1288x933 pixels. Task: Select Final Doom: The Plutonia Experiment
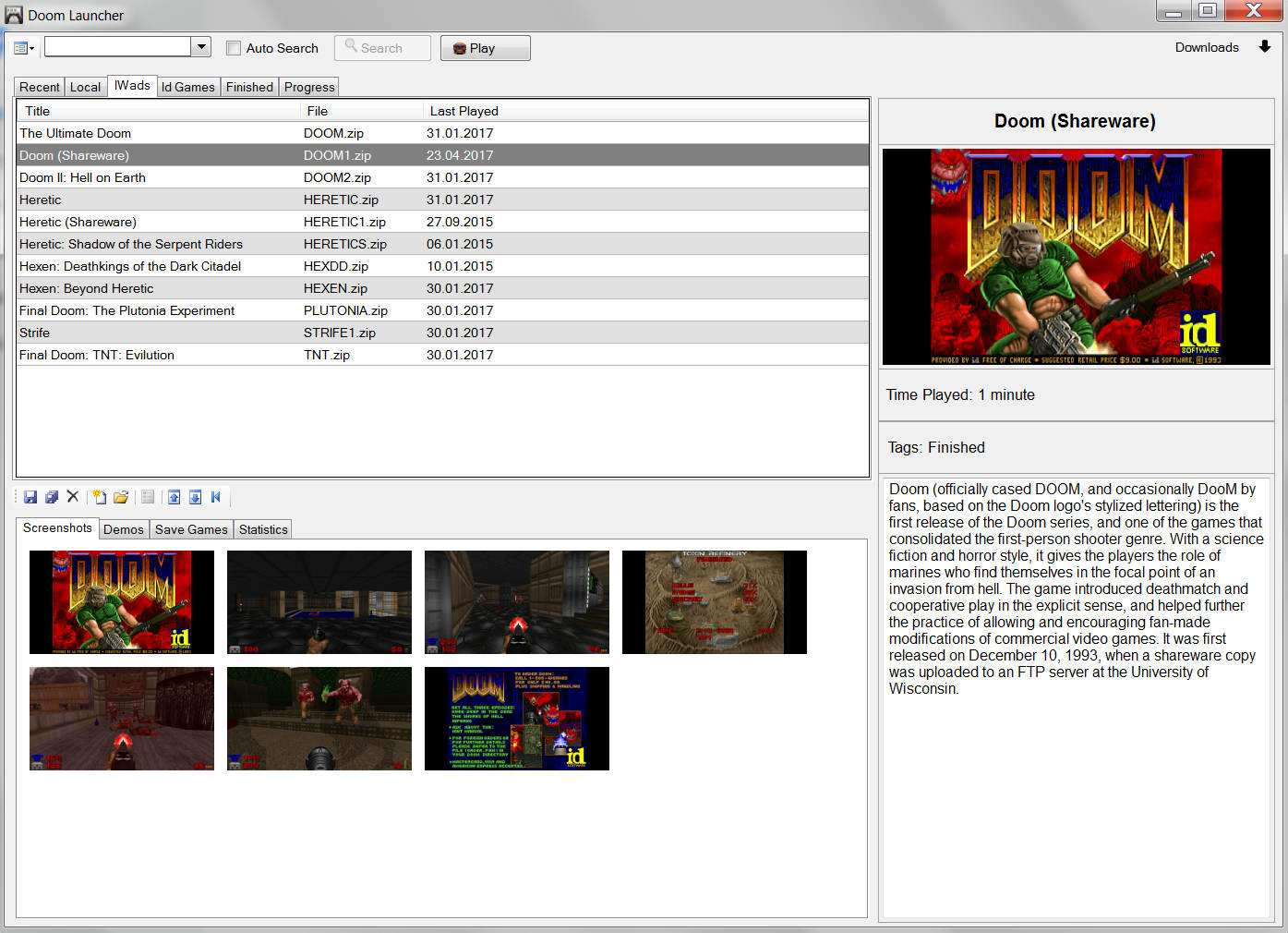point(443,310)
